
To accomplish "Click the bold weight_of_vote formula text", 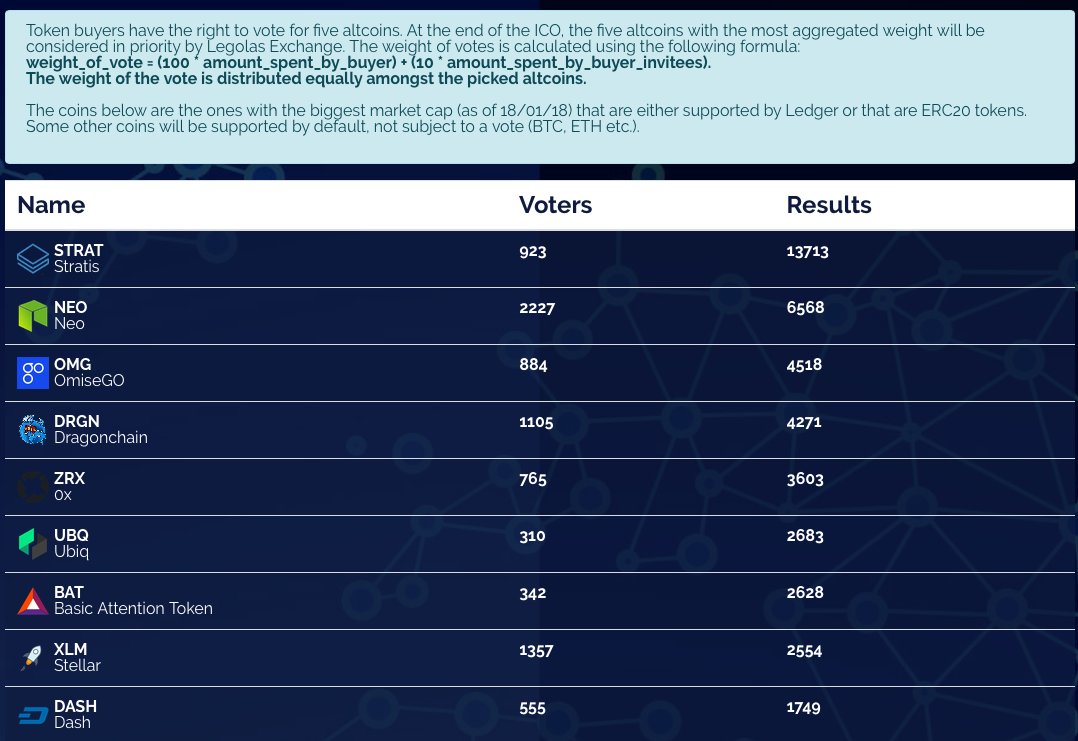I will click(368, 63).
